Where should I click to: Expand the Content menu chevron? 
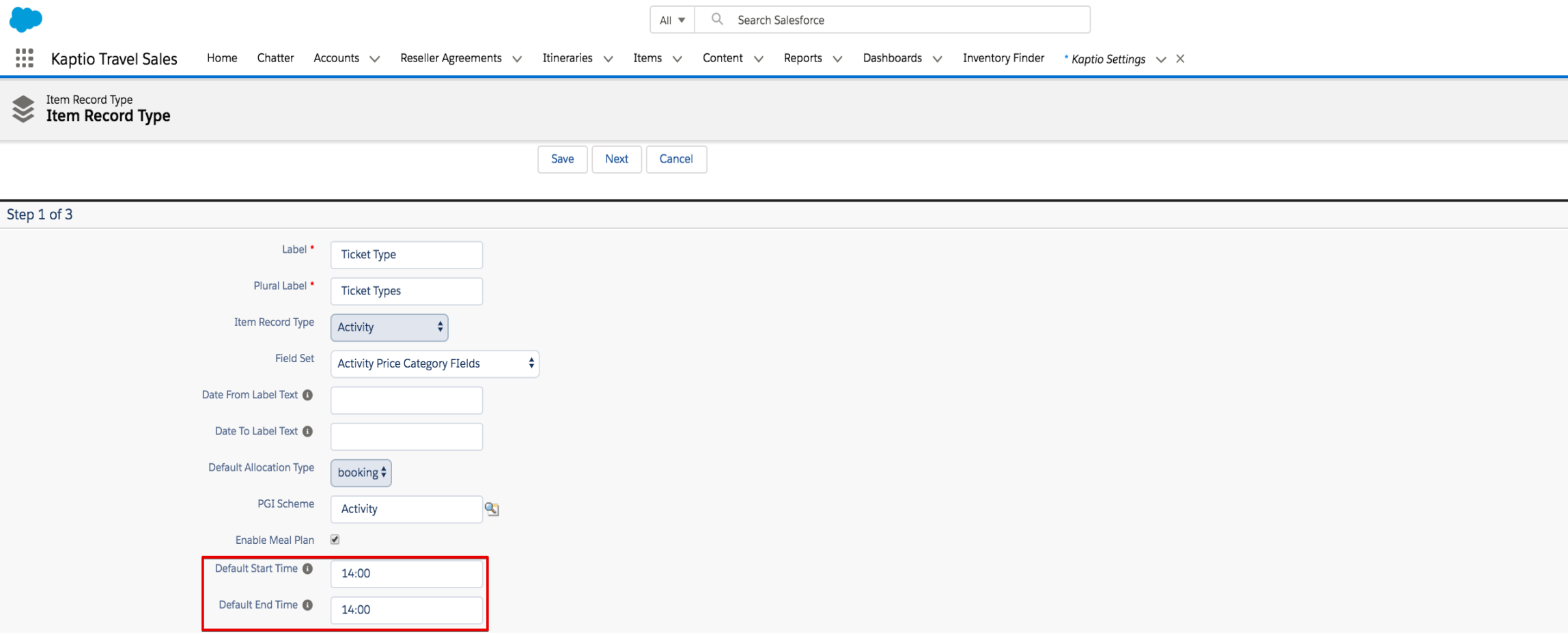758,59
